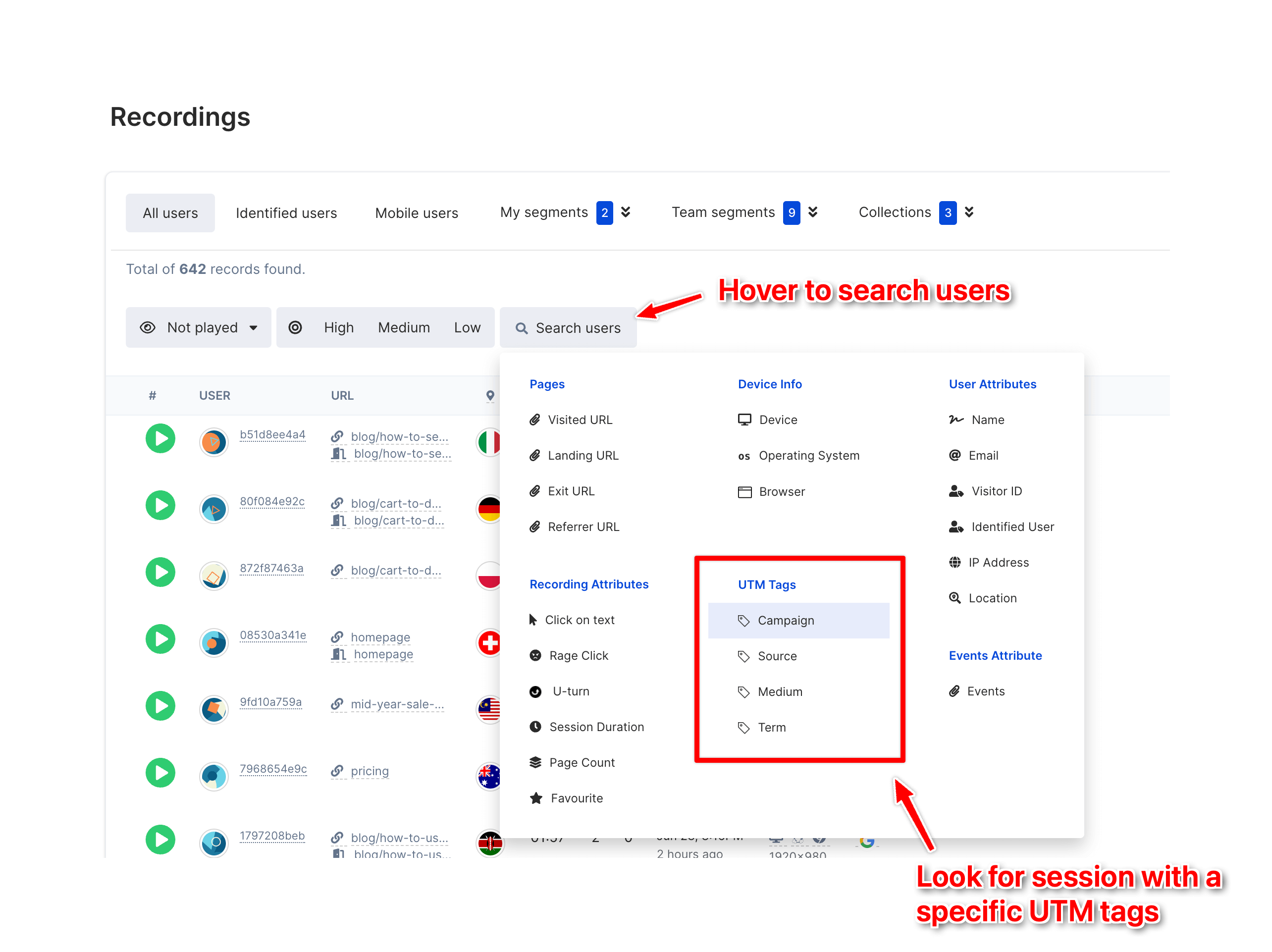The height and width of the screenshot is (952, 1272).
Task: Choose the Session Duration clock filter
Action: (596, 727)
